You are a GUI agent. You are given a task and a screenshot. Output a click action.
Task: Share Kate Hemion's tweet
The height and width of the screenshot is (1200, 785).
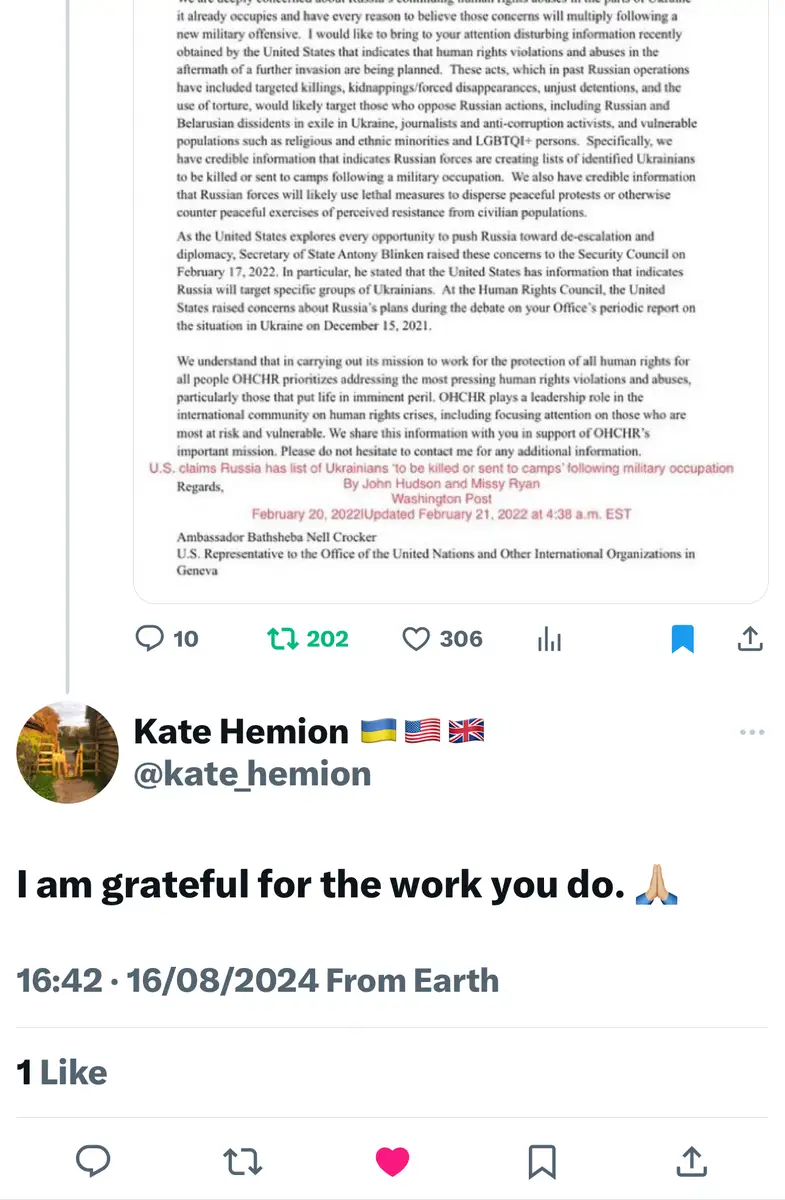point(691,1161)
